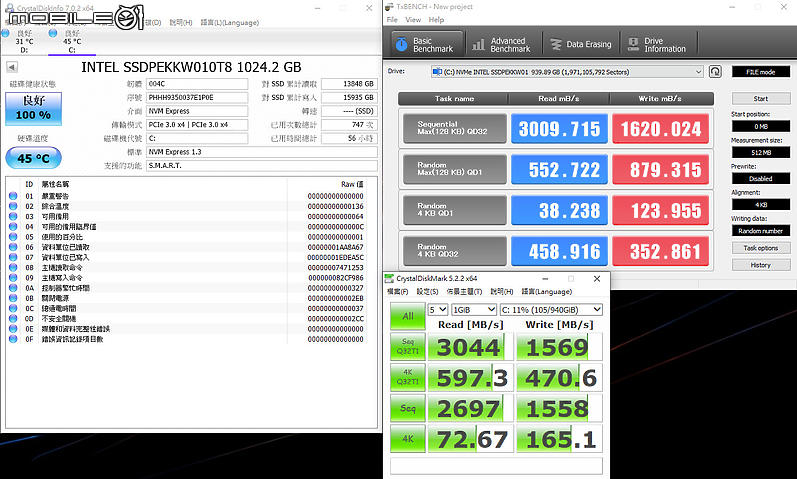Open Data Erasing tab
Screen dimensions: 797x479
[581, 44]
